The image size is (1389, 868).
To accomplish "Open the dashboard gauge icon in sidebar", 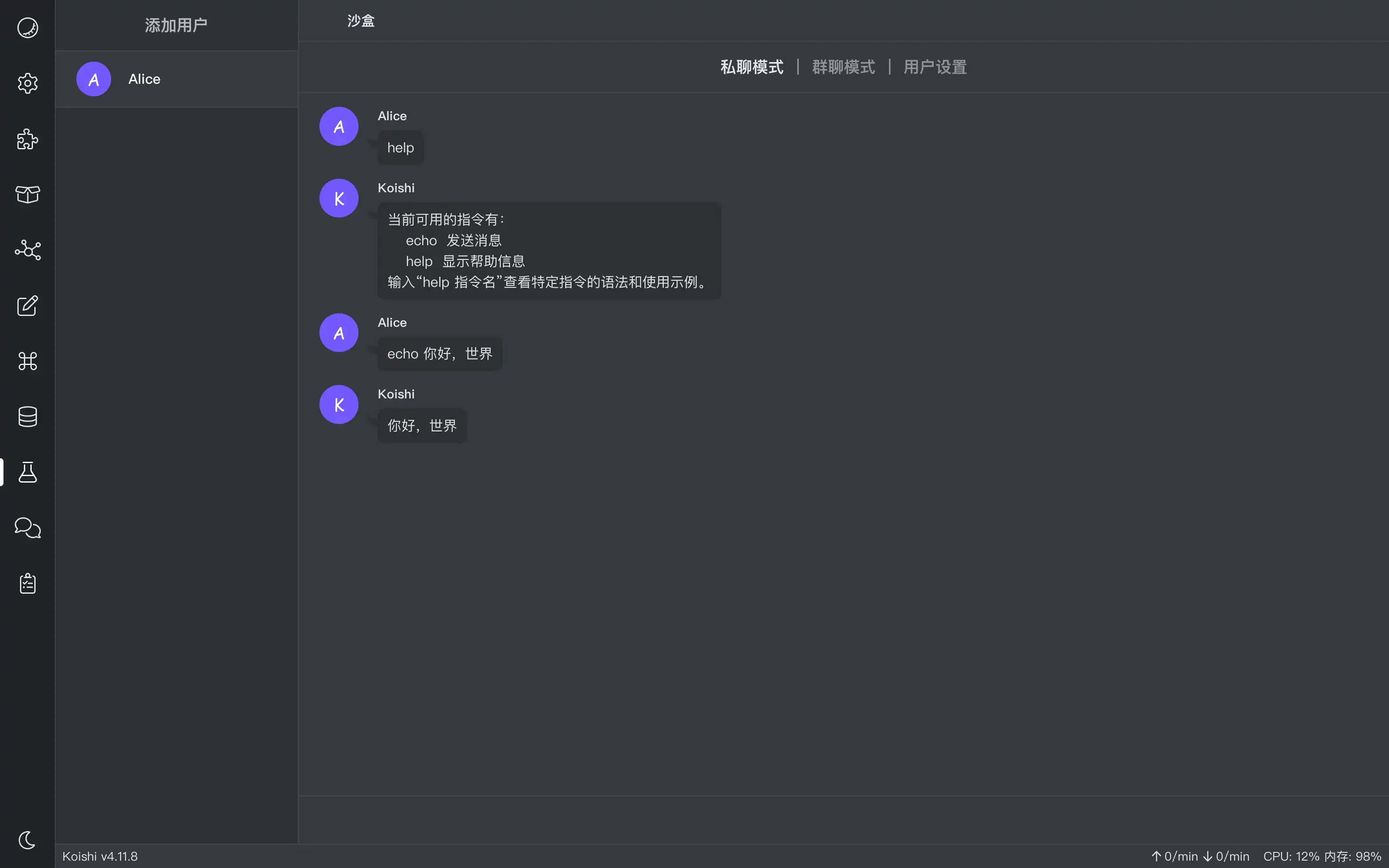I will (27, 27).
